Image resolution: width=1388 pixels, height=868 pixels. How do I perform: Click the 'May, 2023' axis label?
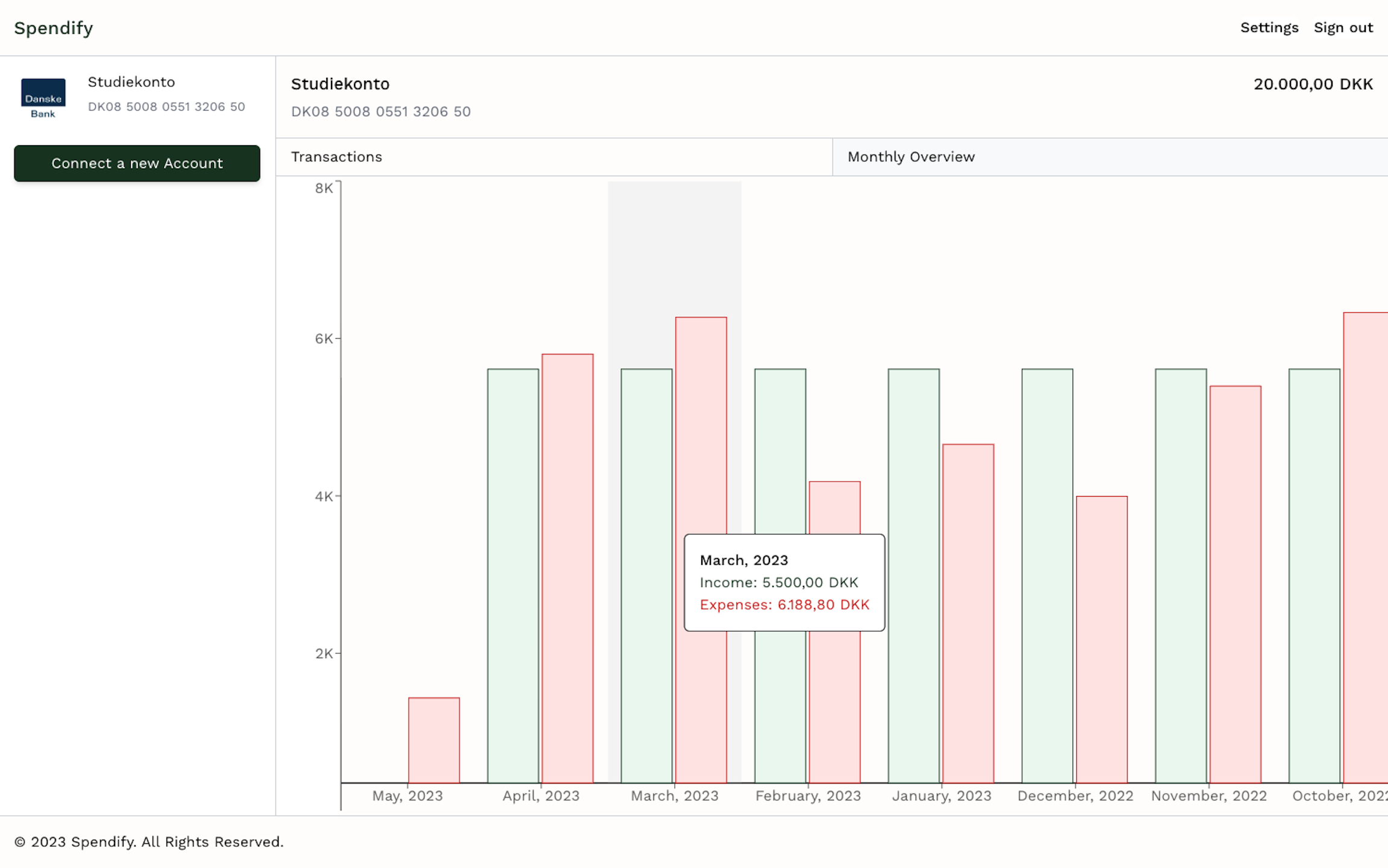pyautogui.click(x=408, y=796)
